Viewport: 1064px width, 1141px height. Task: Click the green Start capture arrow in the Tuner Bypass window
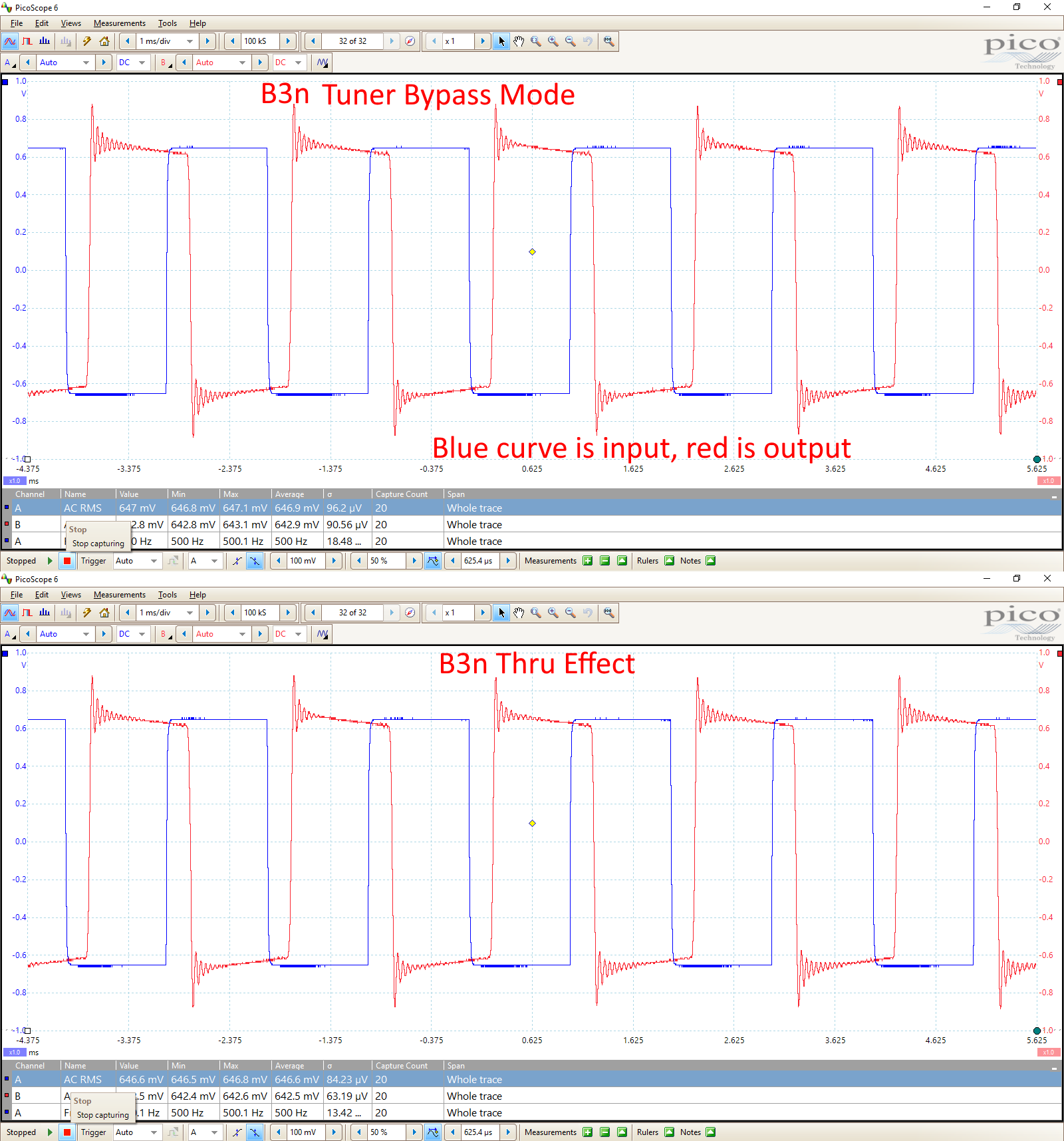point(50,561)
